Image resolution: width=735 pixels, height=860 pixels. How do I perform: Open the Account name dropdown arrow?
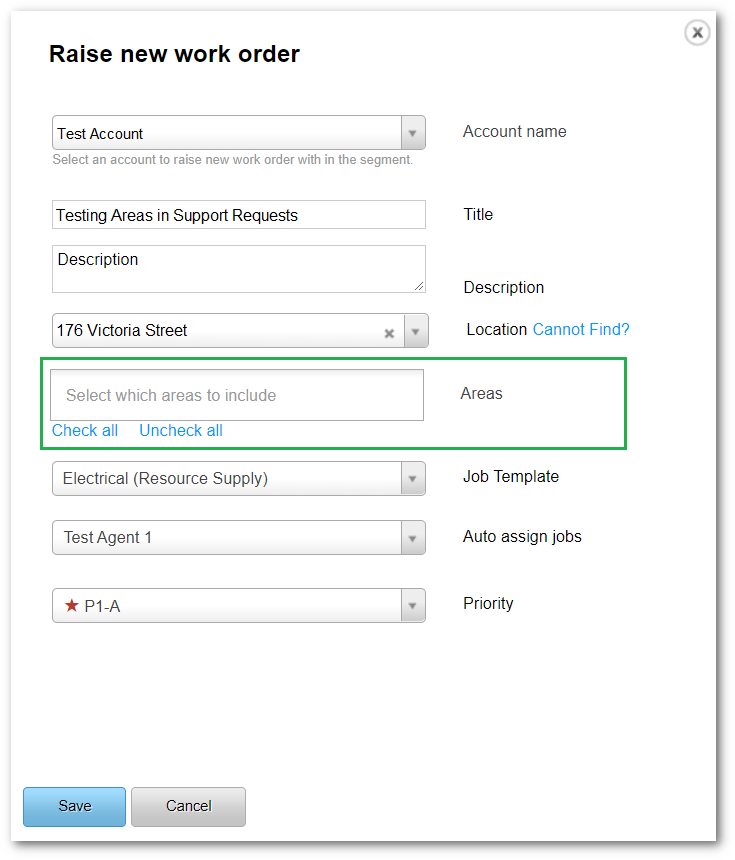413,133
